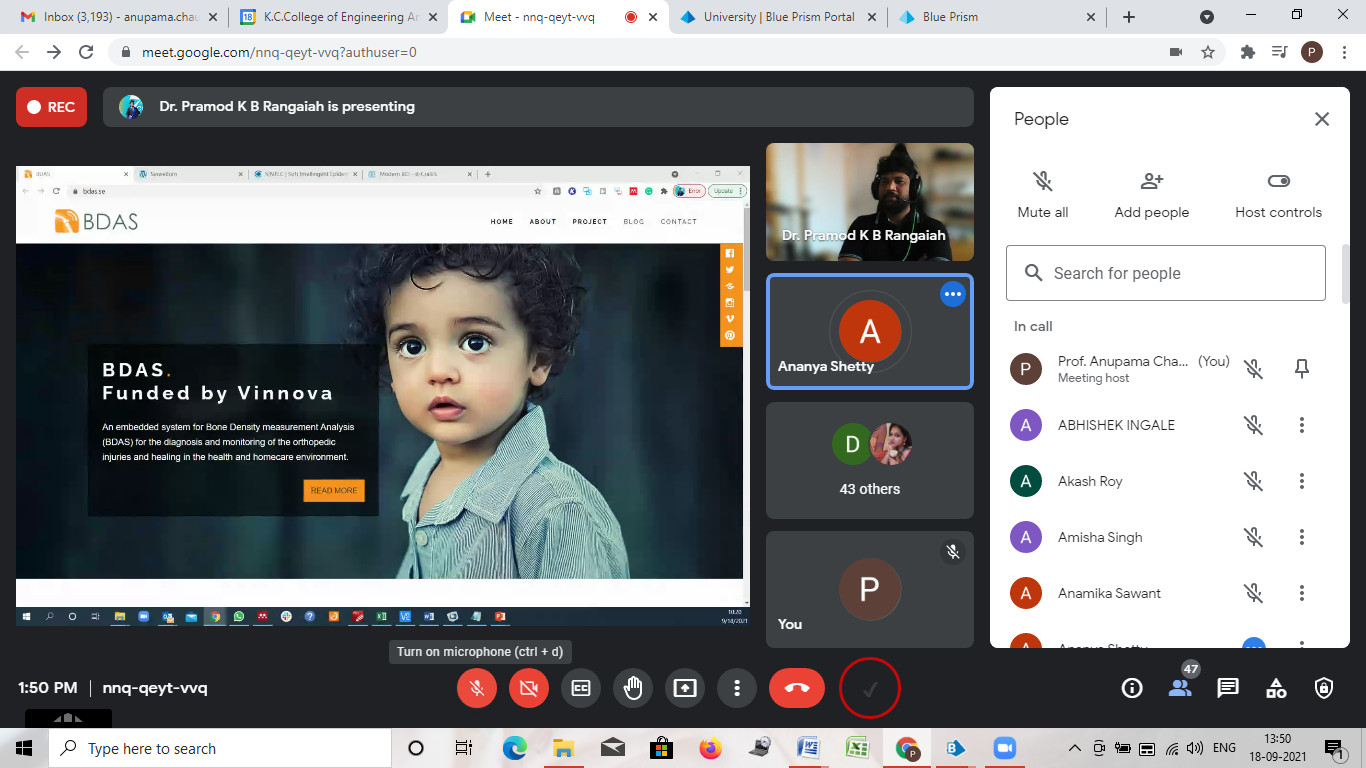Screen dimensions: 1366x768
Task: Turn on captions in the call
Action: click(x=581, y=688)
